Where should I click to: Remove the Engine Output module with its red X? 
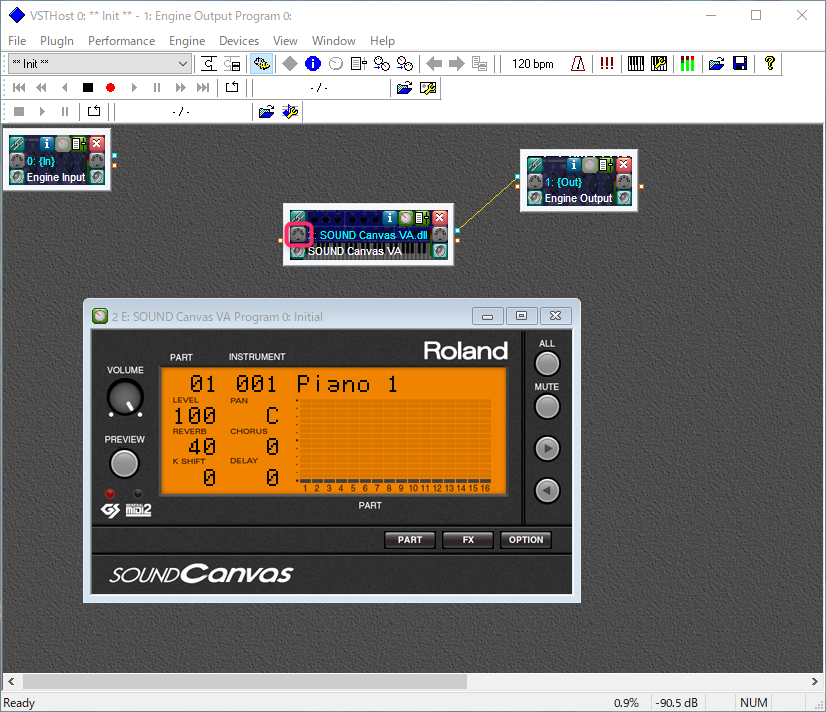624,164
